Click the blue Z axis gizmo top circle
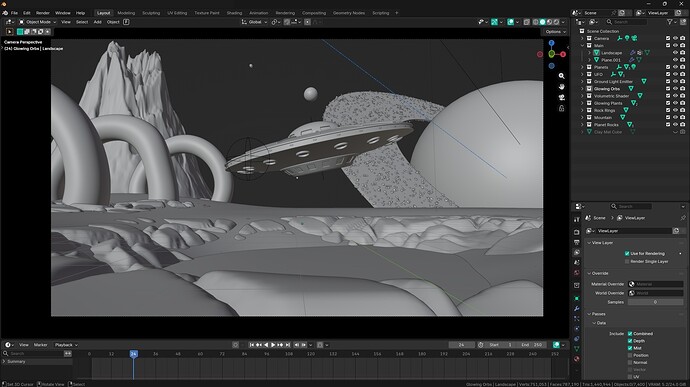 (551, 43)
